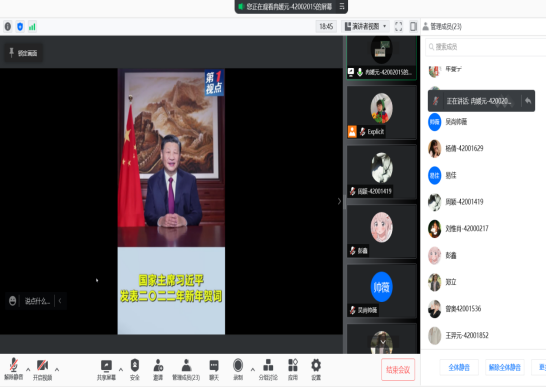Open share screen icon
Screen dimensions: 547x388
pyautogui.click(x=106, y=370)
